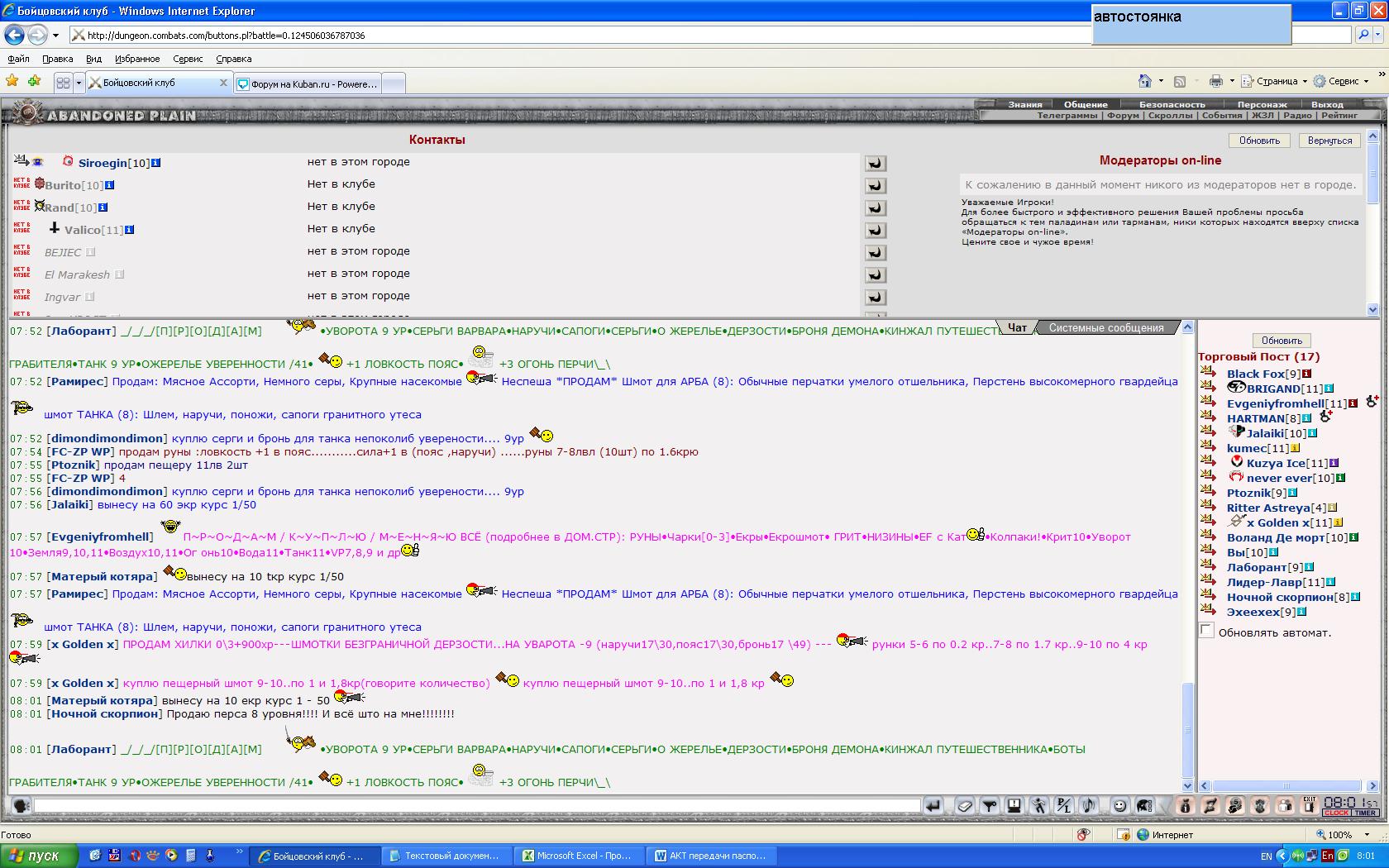Image resolution: width=1389 pixels, height=868 pixels.
Task: Open the Знания game menu
Action: tap(1024, 104)
